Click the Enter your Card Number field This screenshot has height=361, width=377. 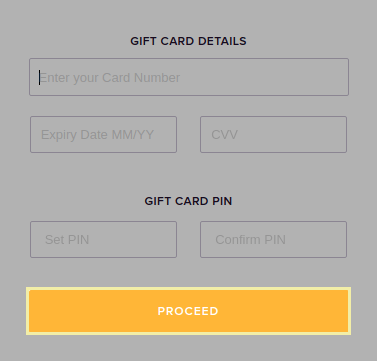point(189,77)
